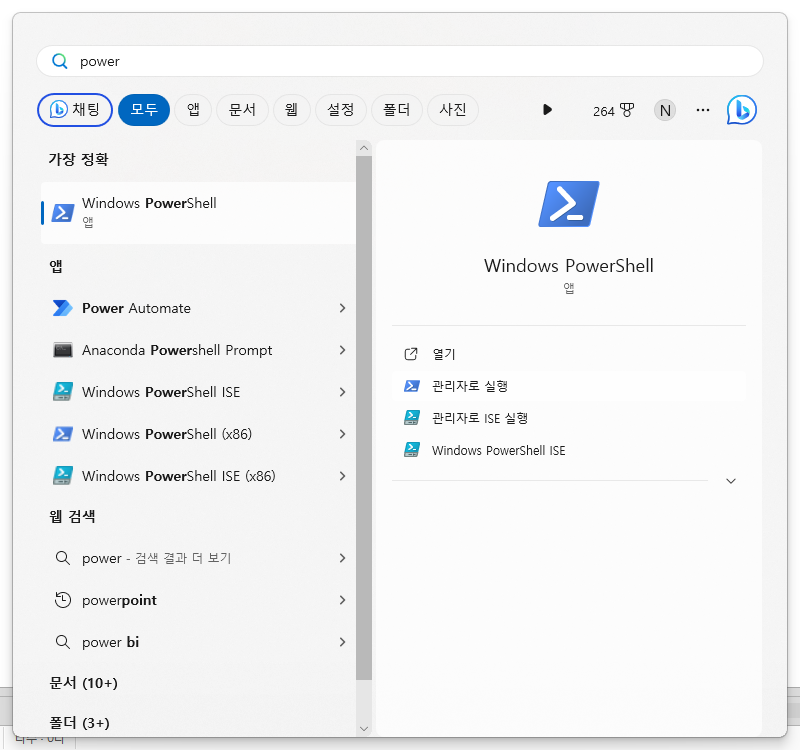Image resolution: width=800 pixels, height=750 pixels.
Task: Click the search icon beside power bi
Action: click(x=63, y=642)
